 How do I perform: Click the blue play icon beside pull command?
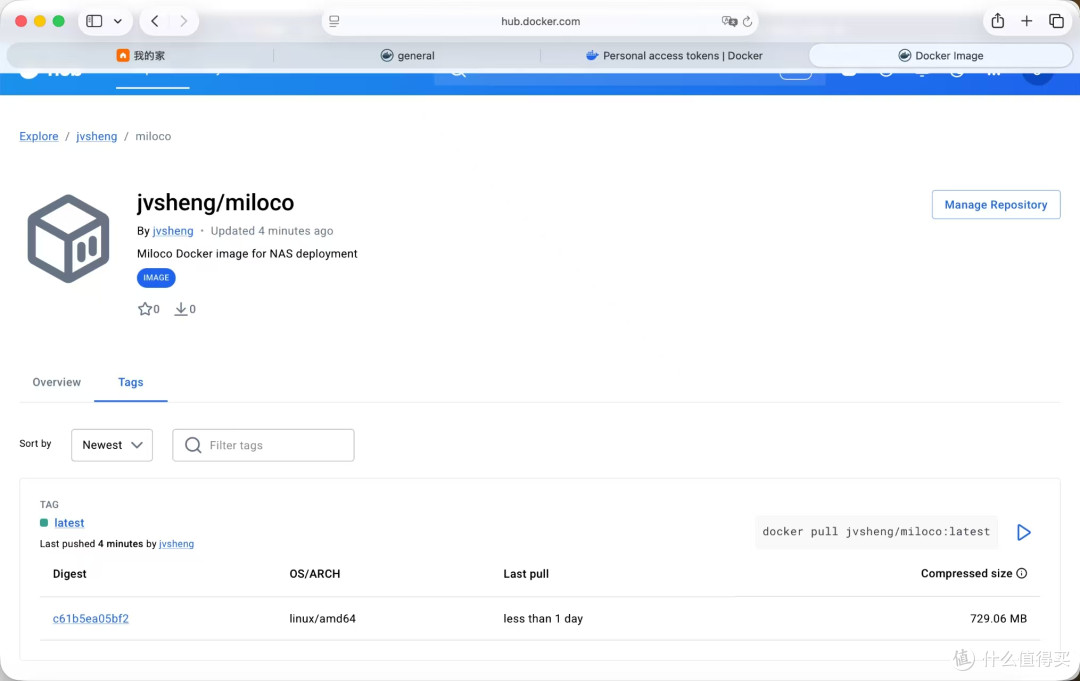(x=1024, y=532)
